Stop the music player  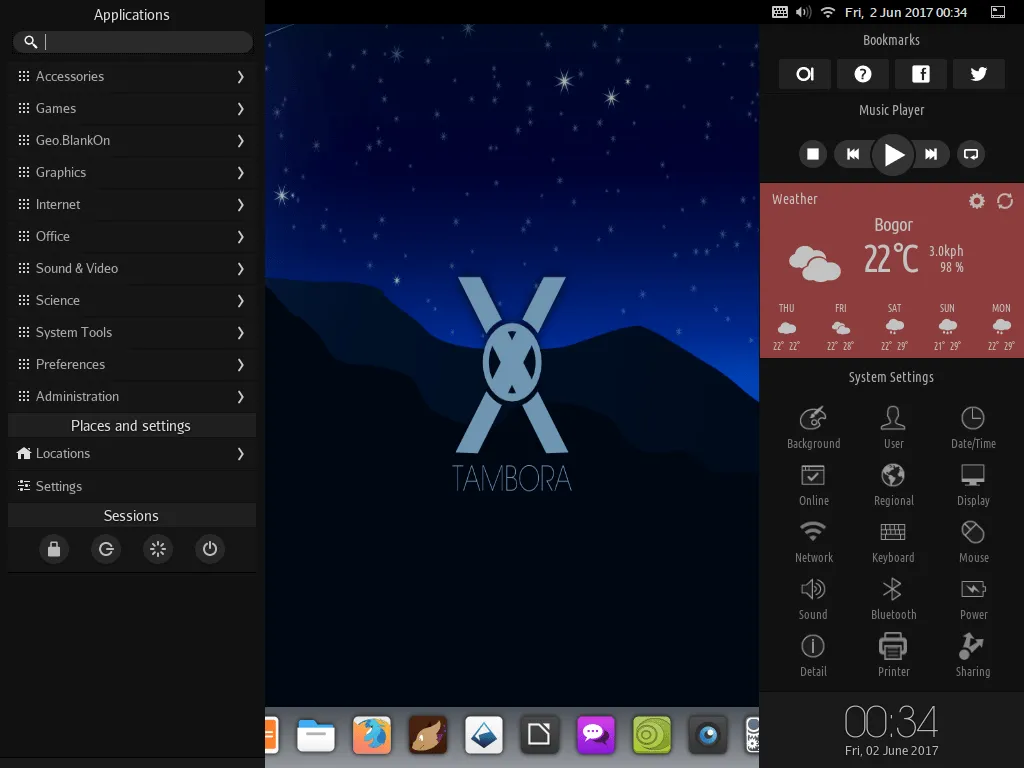tap(813, 154)
